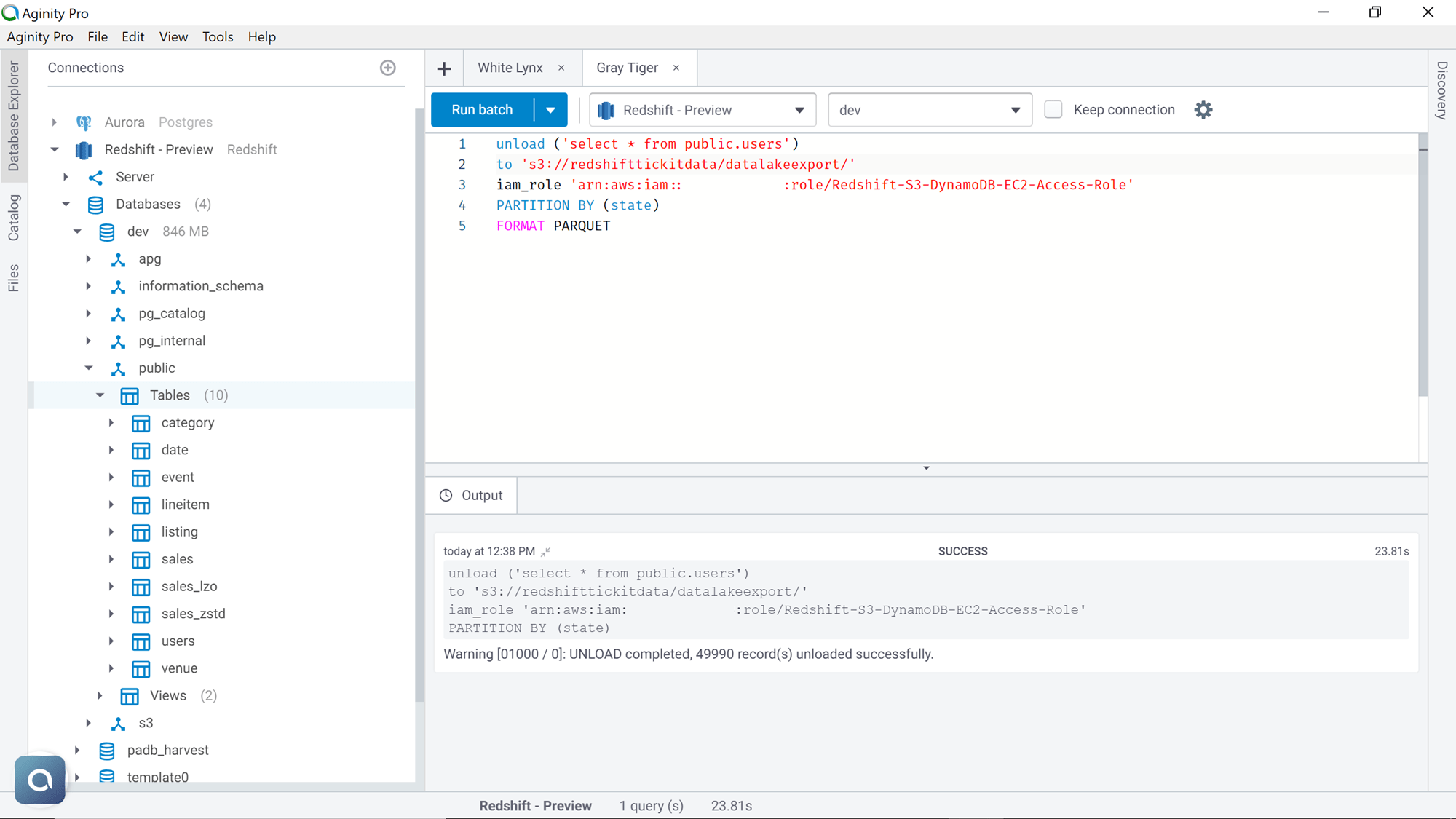Switch to the White Lynx tab
1456x819 pixels.
(510, 67)
